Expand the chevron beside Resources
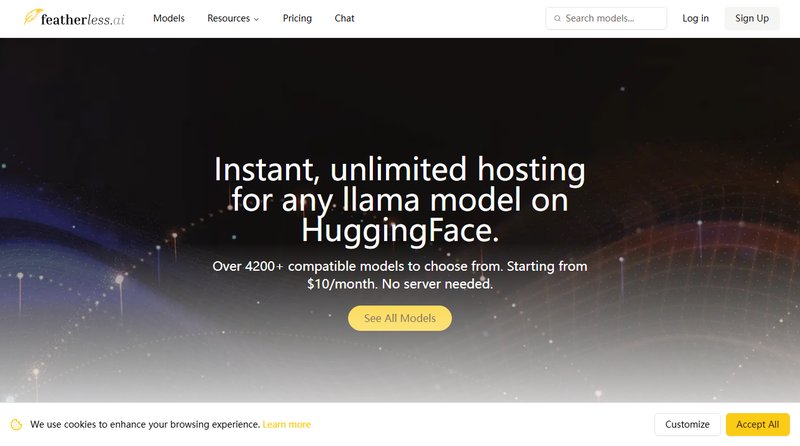Viewport: 800px width, 446px height. coord(256,19)
